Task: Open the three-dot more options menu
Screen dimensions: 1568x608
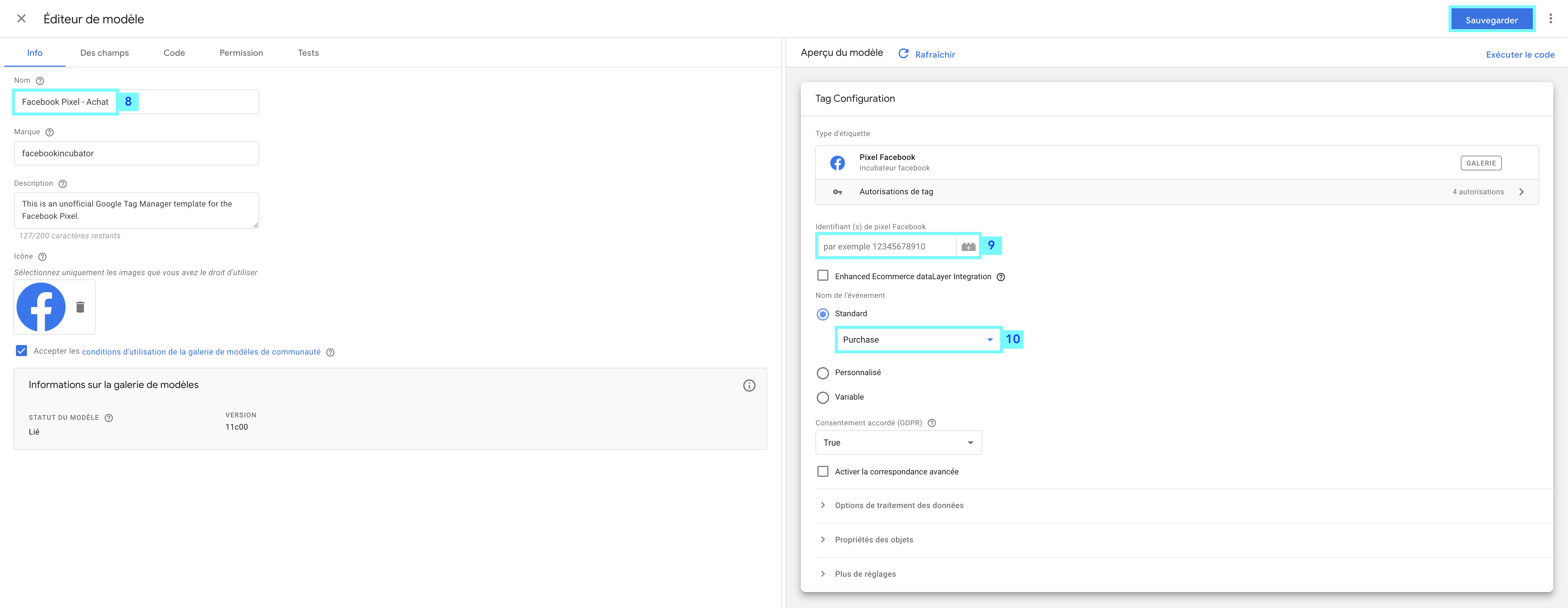Action: tap(1550, 19)
